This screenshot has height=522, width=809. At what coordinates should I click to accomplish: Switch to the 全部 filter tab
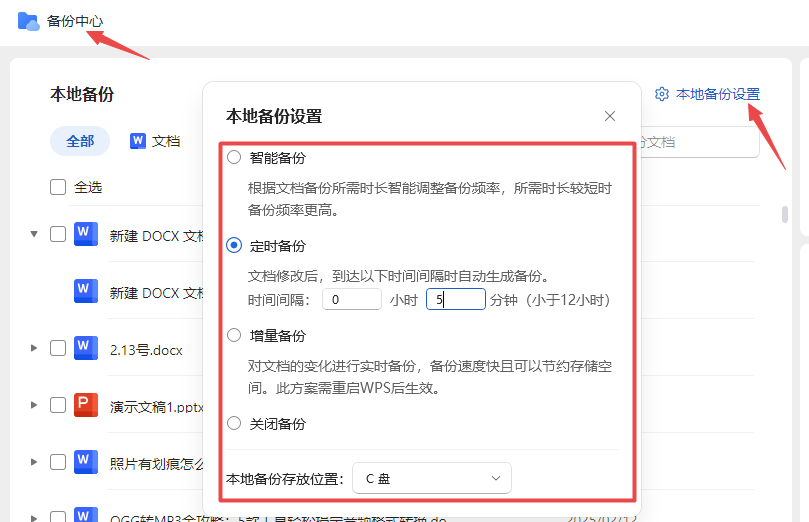click(80, 141)
